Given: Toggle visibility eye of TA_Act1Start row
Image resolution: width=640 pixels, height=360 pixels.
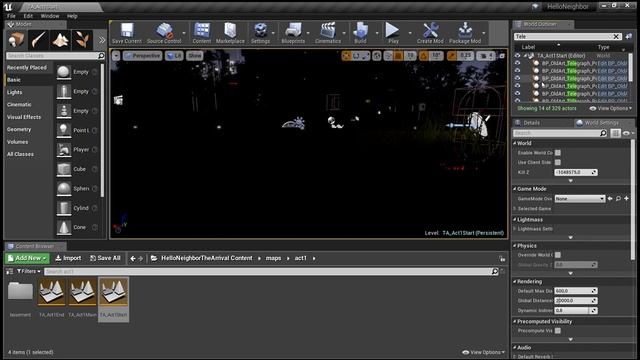Looking at the screenshot, I should [x=518, y=56].
